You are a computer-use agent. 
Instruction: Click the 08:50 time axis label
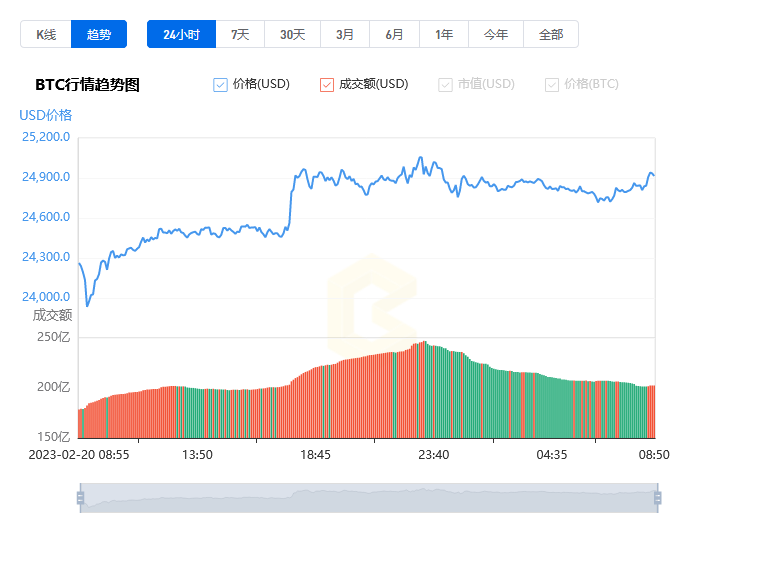(x=654, y=455)
